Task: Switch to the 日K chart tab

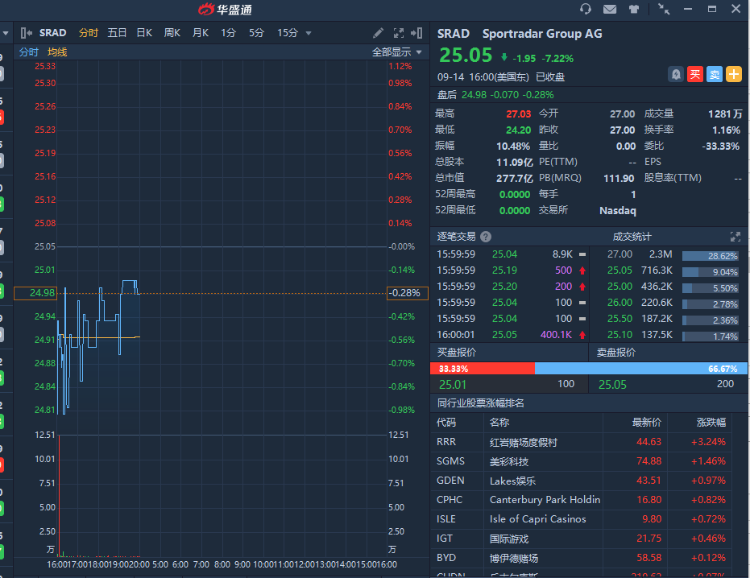Action: [x=144, y=33]
